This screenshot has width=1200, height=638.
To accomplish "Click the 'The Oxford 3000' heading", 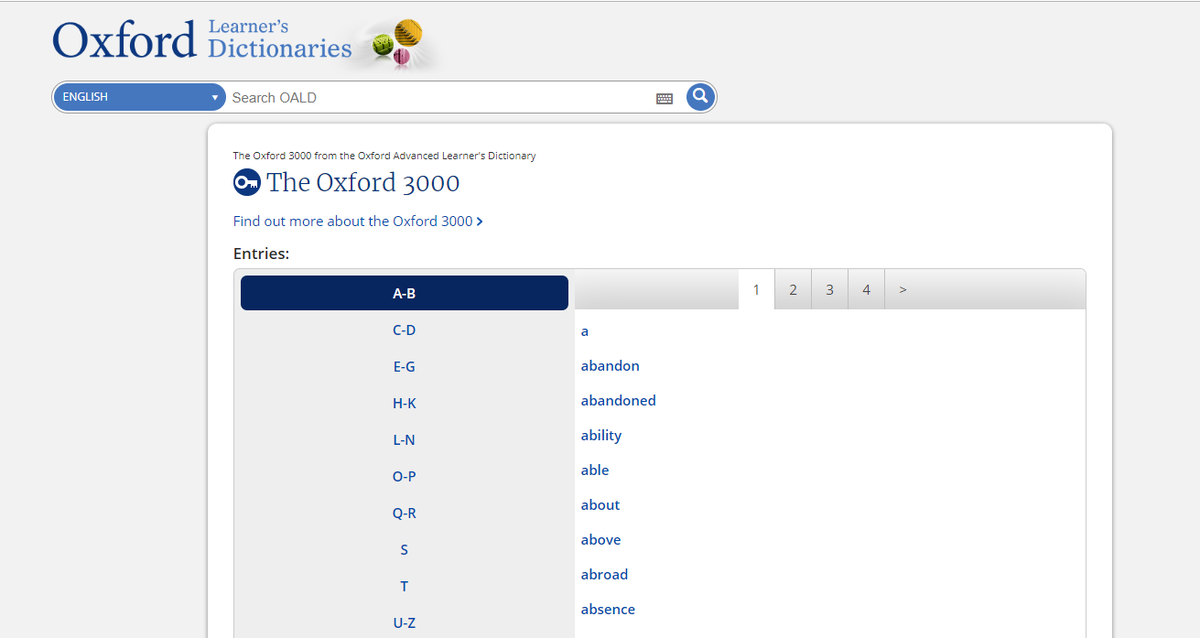I will pos(363,183).
